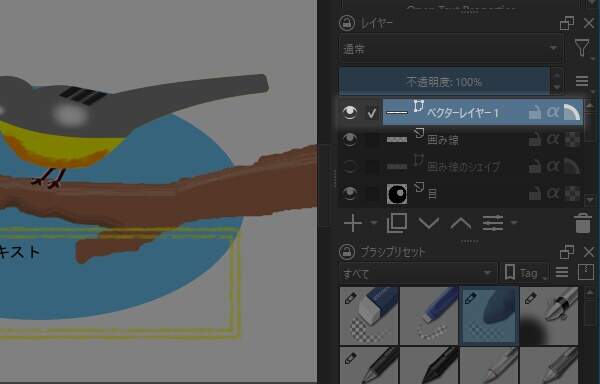Float the ブラシプリセット docker panel
This screenshot has width=600, height=384.
567,252
